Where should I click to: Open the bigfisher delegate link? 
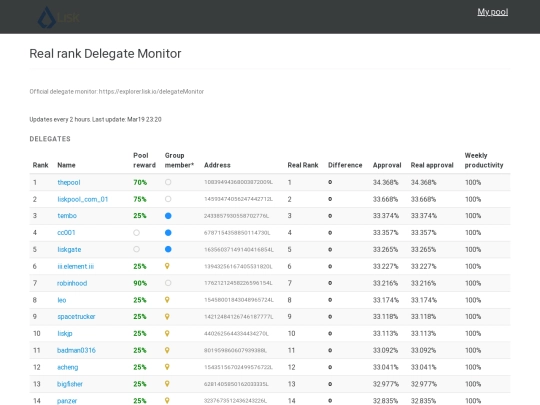(70, 384)
